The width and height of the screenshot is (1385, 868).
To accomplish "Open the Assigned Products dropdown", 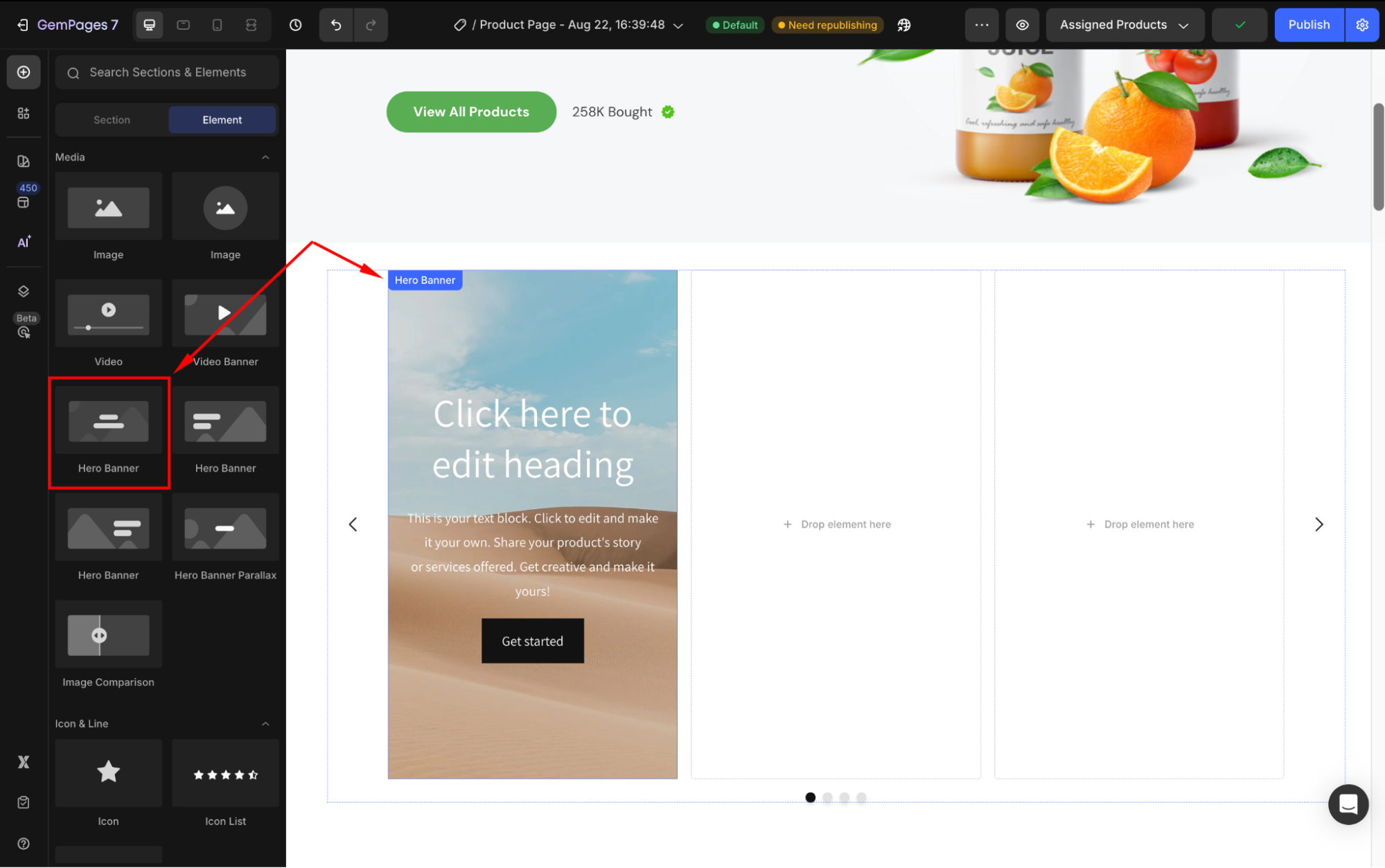I will point(1124,25).
